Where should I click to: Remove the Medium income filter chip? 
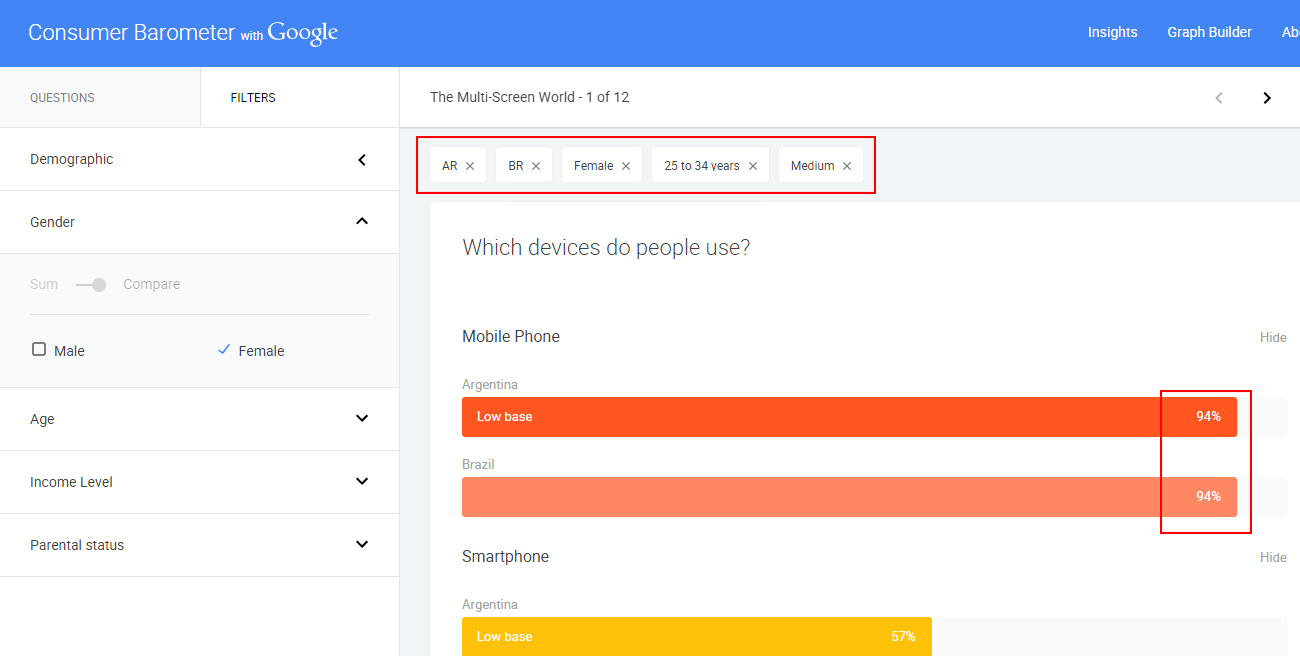847,166
